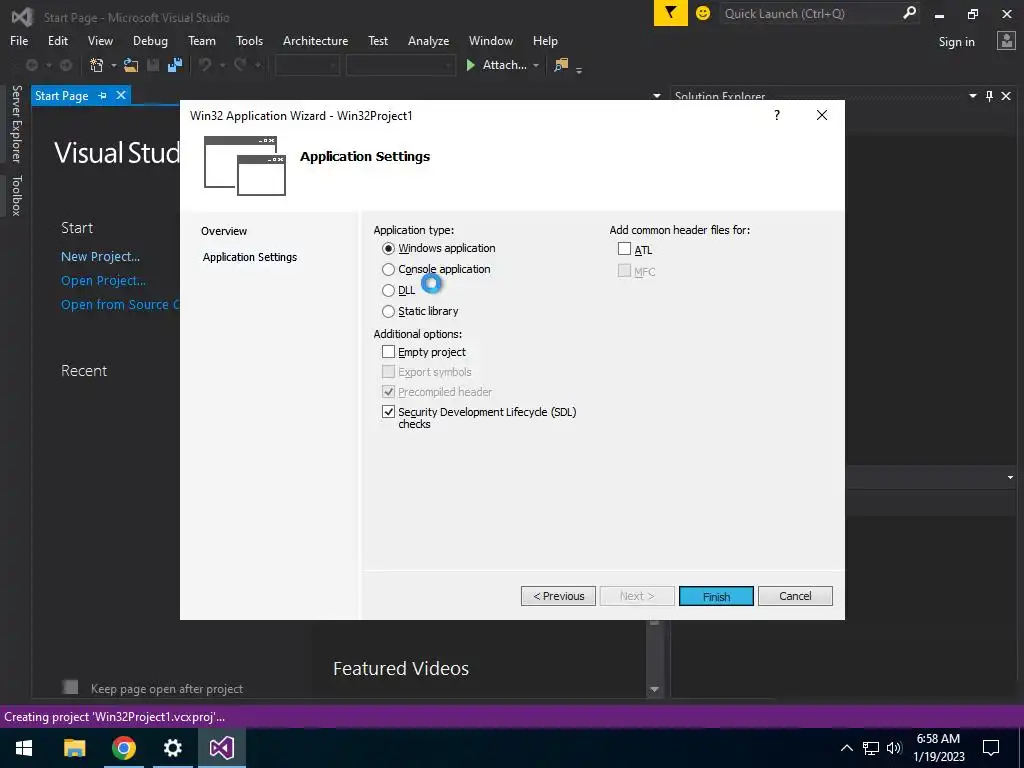Open the Analyze menu
1024x768 pixels.
(428, 40)
